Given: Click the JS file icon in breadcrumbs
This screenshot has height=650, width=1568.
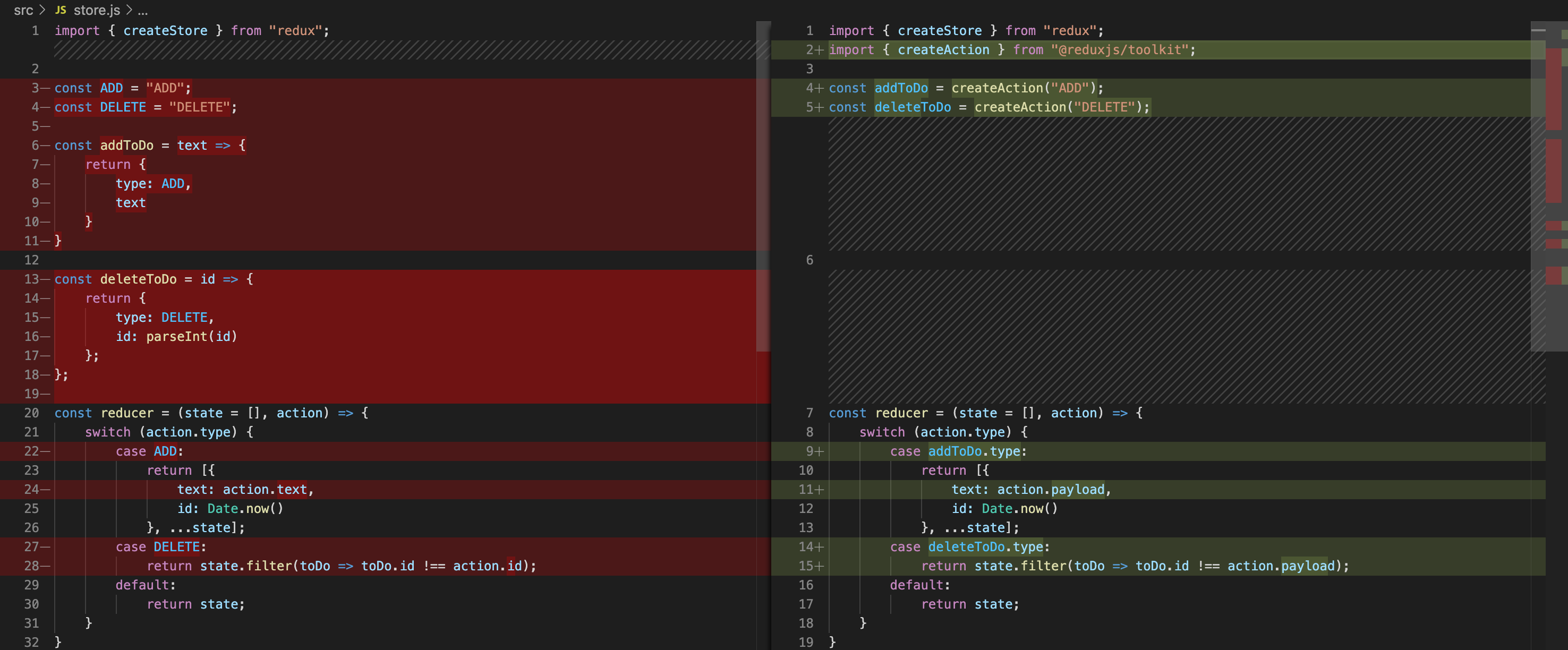Looking at the screenshot, I should click(60, 10).
